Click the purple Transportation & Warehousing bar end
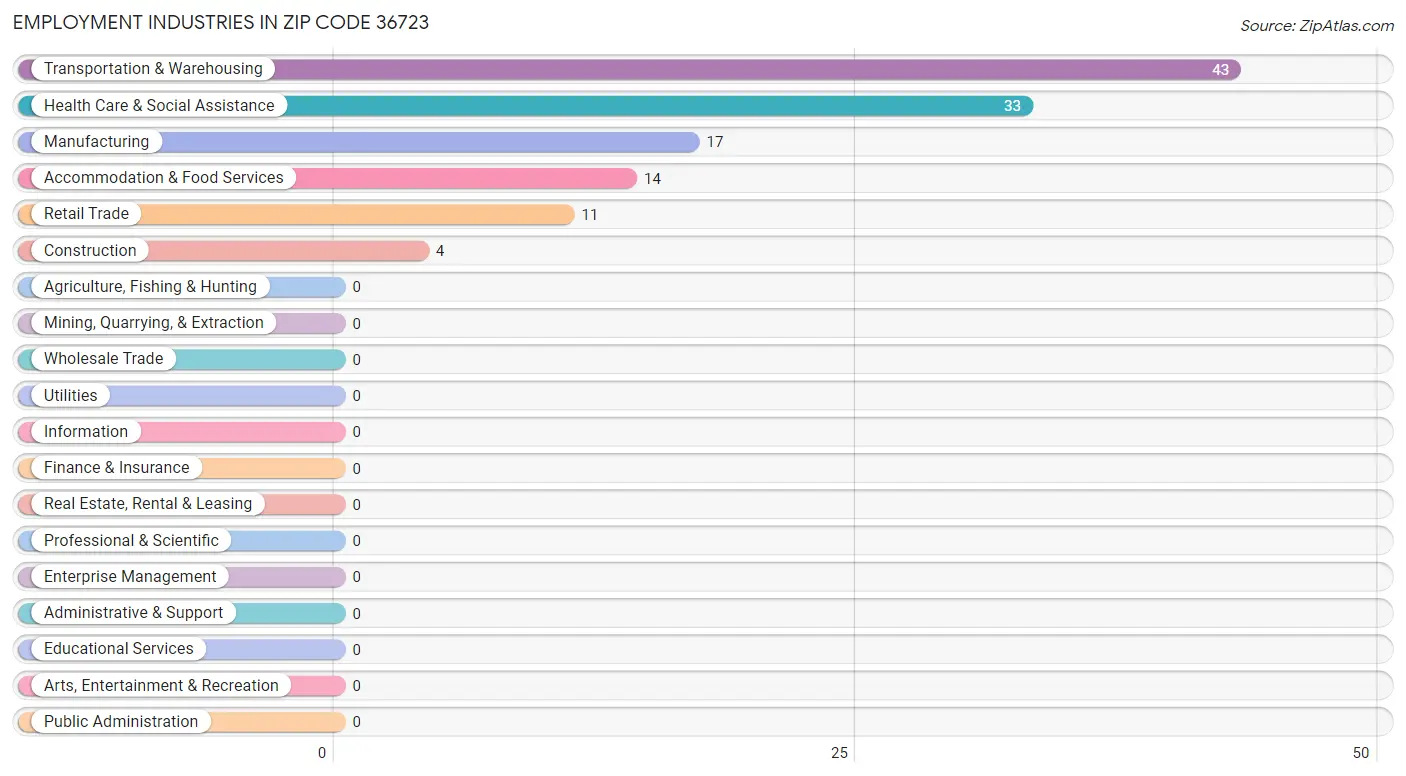 tap(1232, 69)
